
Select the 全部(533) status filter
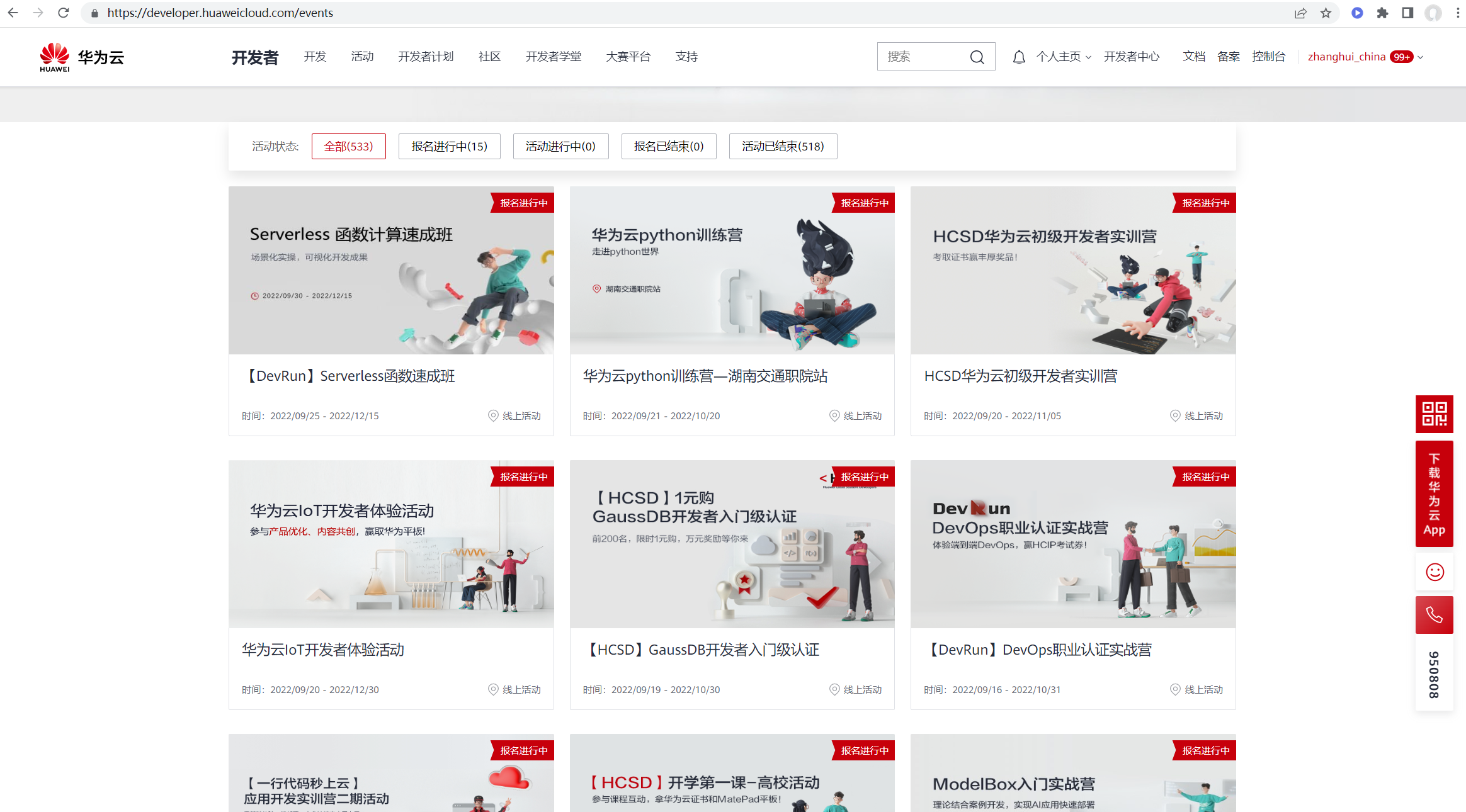click(x=348, y=146)
